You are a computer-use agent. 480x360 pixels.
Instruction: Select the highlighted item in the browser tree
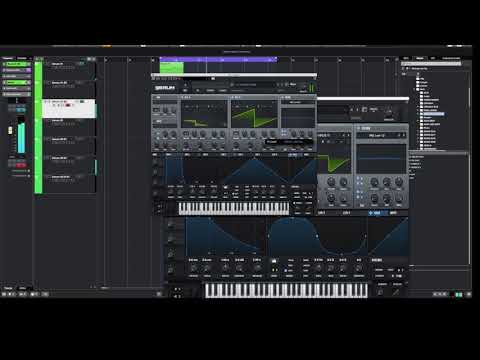434,114
